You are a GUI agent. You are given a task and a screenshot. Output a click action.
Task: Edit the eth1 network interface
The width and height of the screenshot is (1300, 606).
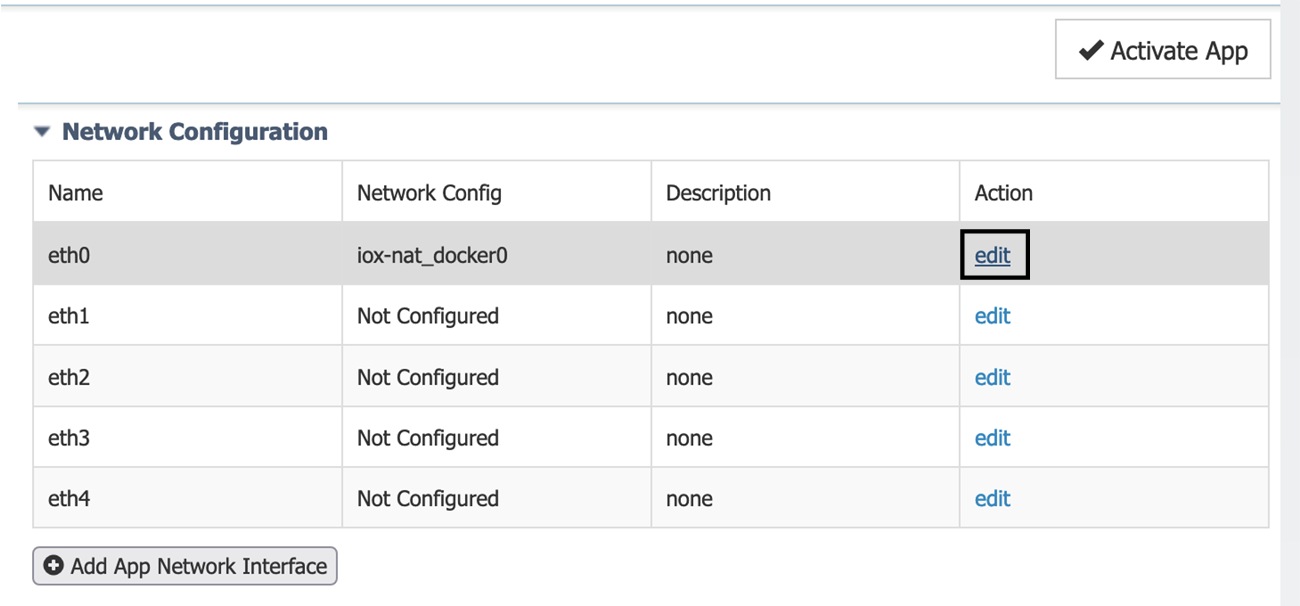(992, 315)
